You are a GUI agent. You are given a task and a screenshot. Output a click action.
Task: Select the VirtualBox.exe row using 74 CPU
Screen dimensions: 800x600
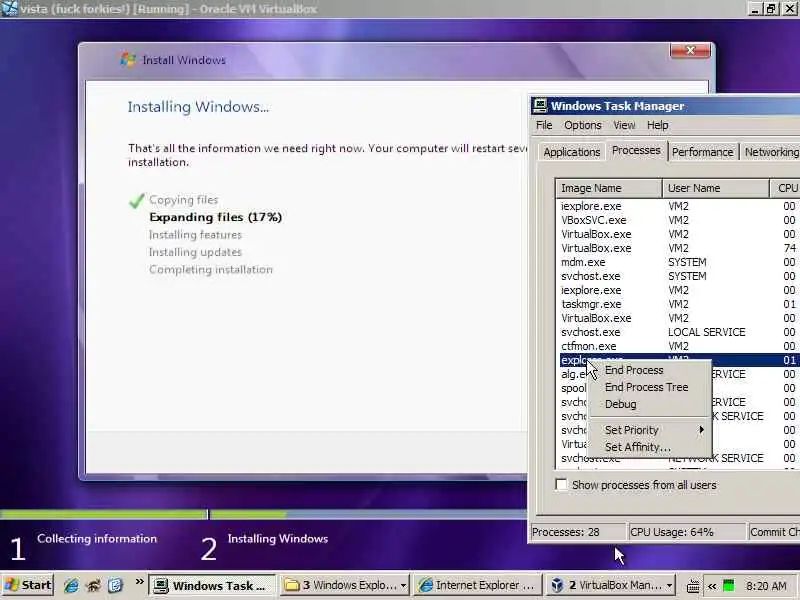[680, 248]
